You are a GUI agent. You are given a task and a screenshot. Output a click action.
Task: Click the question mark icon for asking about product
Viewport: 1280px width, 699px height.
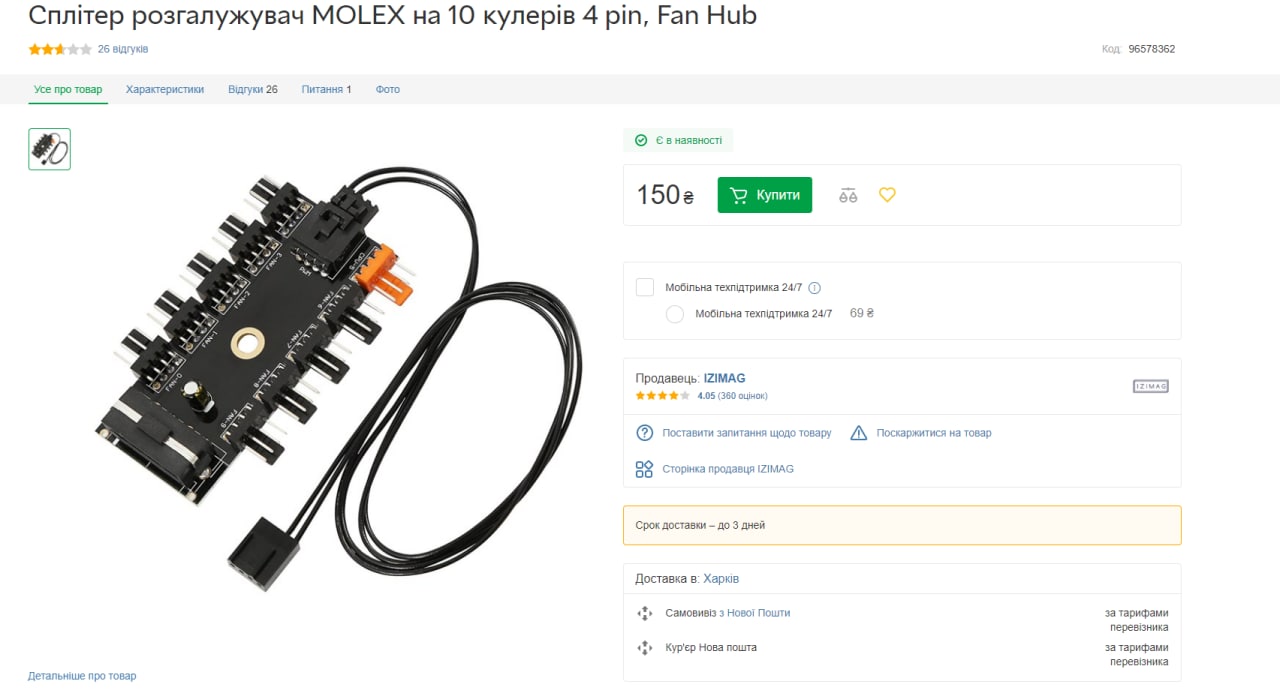click(x=645, y=433)
